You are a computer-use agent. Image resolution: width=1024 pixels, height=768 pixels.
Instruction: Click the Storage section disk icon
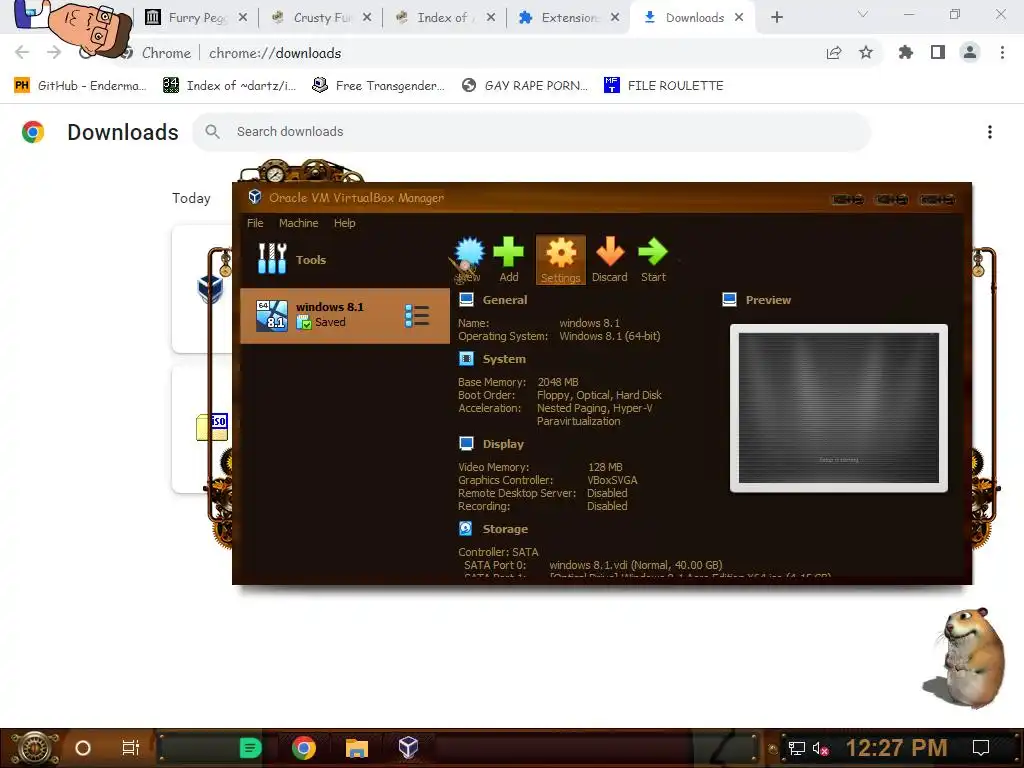466,528
